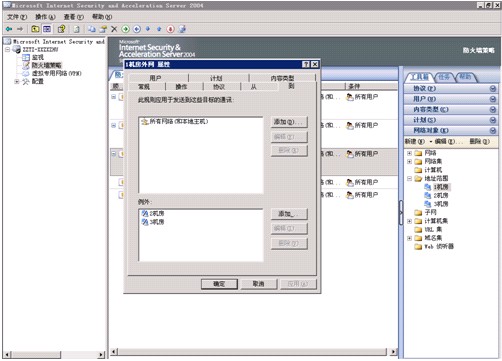Click 添加 beside the 例外 exceptions list
Image resolution: width=502 pixels, height=361 pixels.
(x=289, y=214)
